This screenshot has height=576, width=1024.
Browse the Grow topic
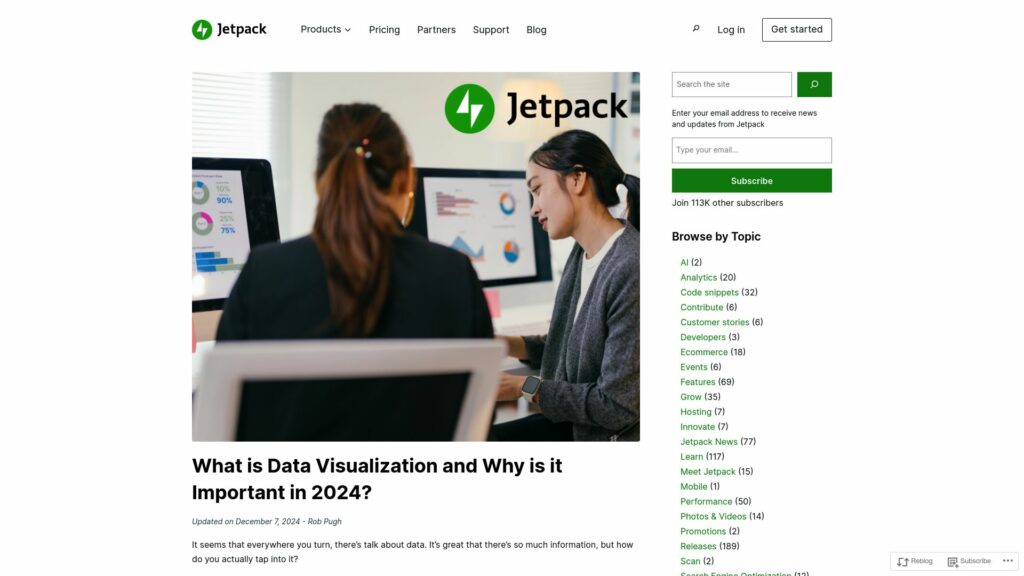coord(690,397)
